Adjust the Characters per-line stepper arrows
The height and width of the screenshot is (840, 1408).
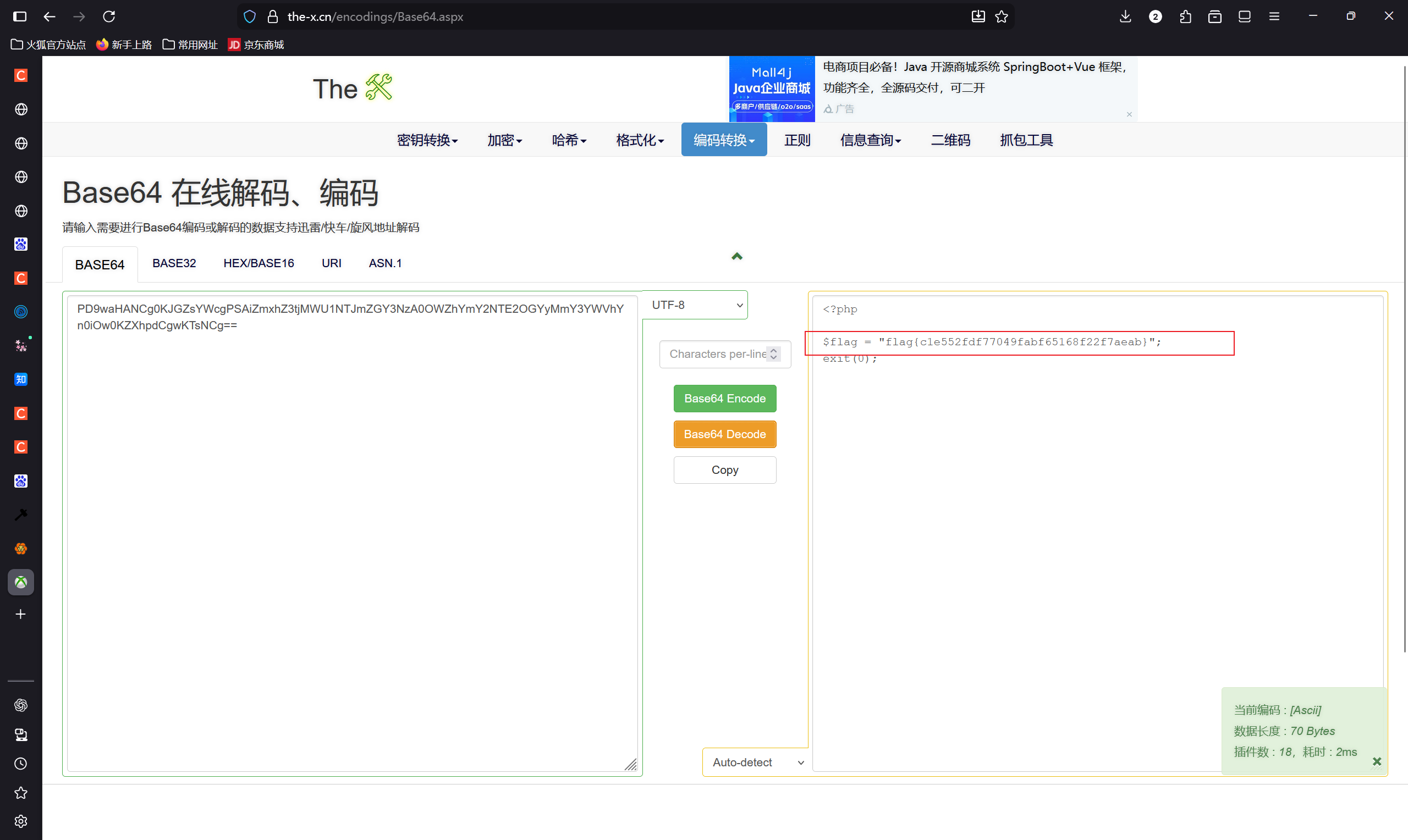tap(773, 354)
